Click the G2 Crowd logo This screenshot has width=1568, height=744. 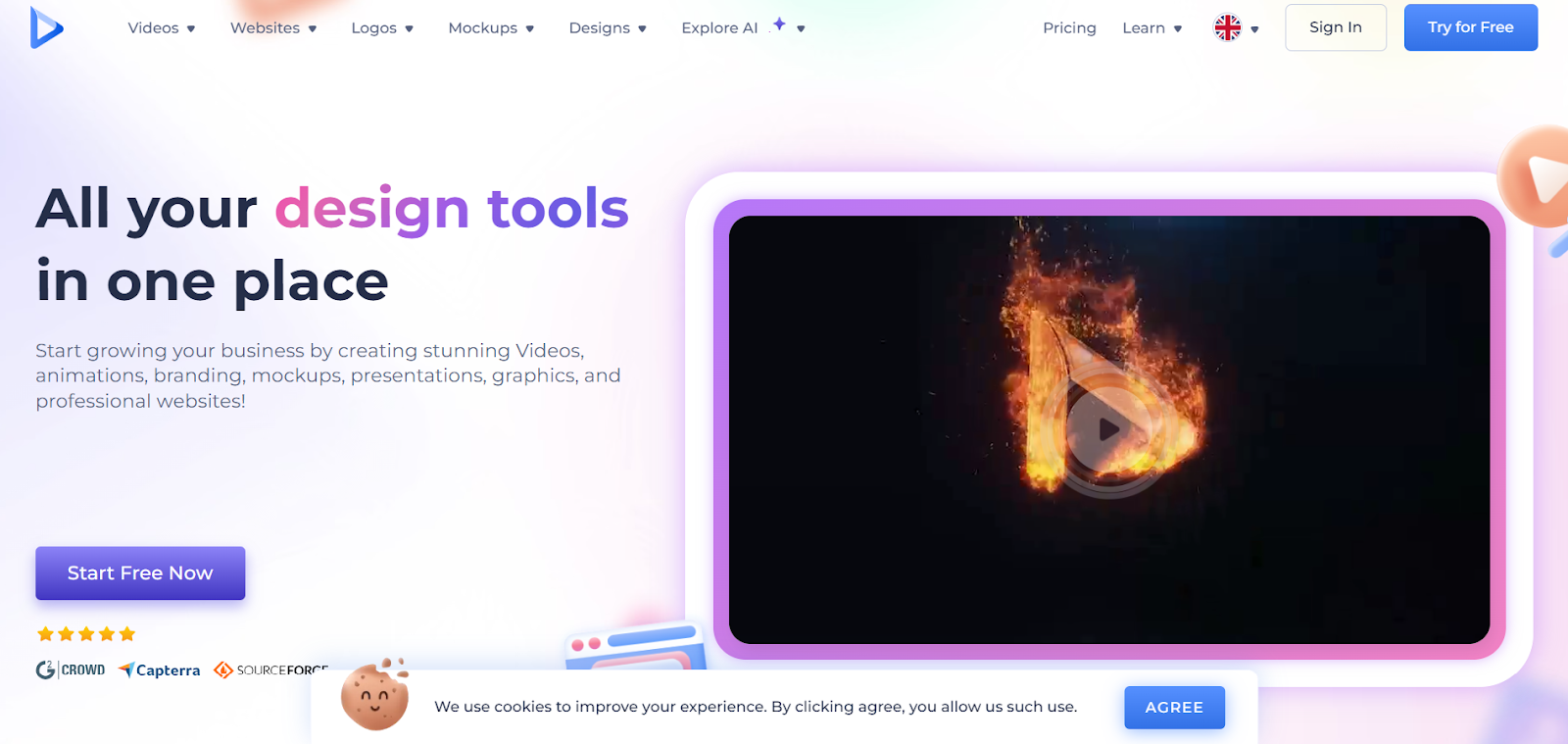pyautogui.click(x=71, y=670)
